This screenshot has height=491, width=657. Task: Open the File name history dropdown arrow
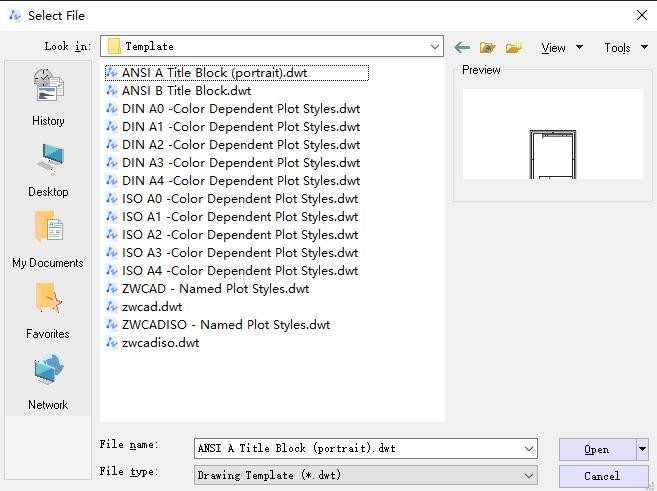pos(528,449)
